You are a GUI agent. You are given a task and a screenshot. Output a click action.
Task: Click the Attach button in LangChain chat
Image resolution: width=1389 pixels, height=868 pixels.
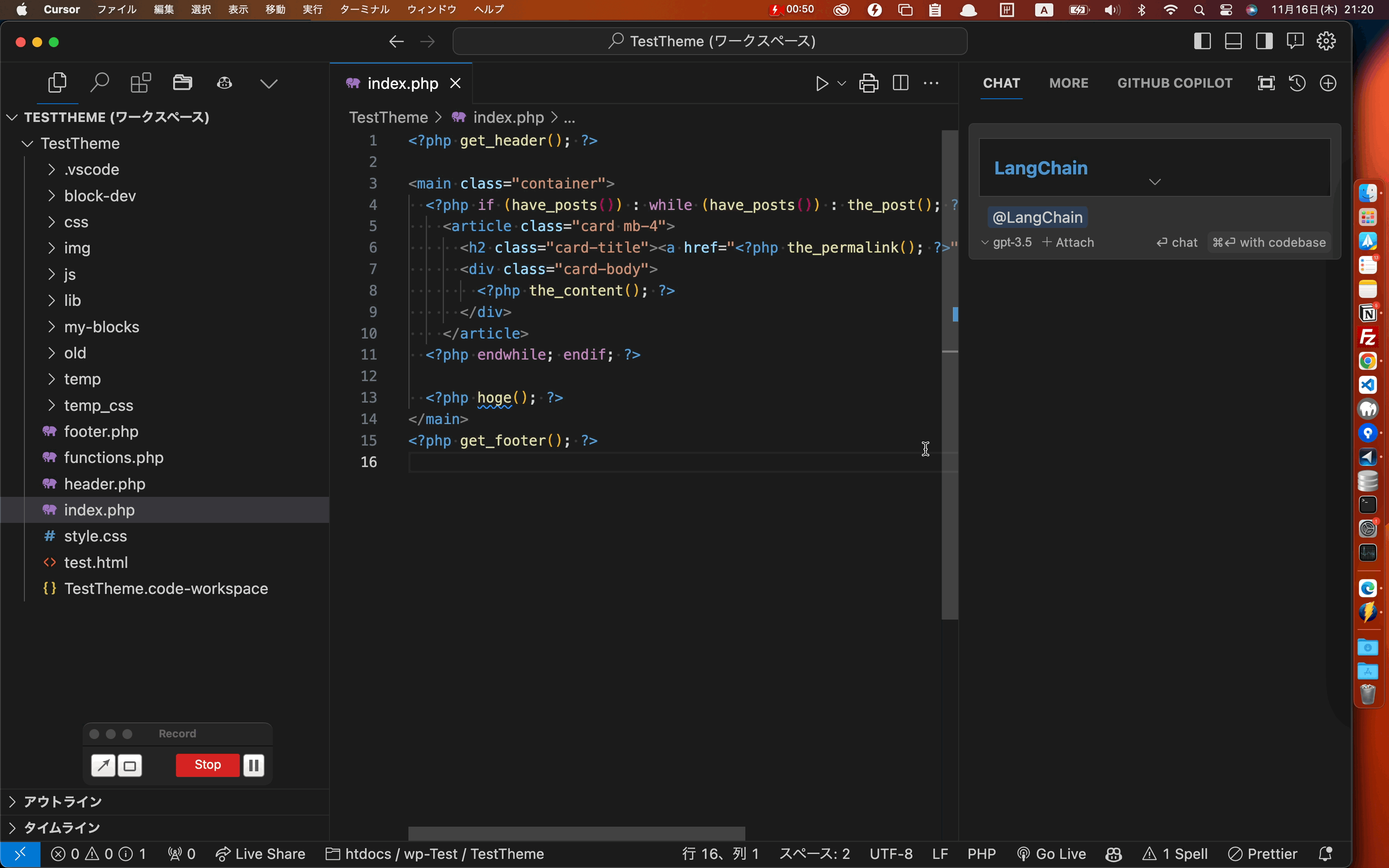(1068, 242)
